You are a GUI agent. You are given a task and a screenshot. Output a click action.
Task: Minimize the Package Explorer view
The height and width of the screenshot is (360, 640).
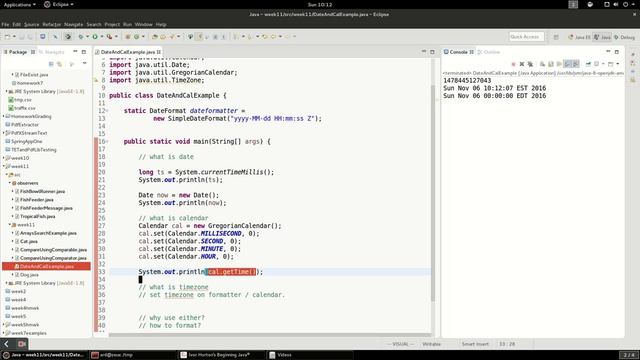[75, 52]
